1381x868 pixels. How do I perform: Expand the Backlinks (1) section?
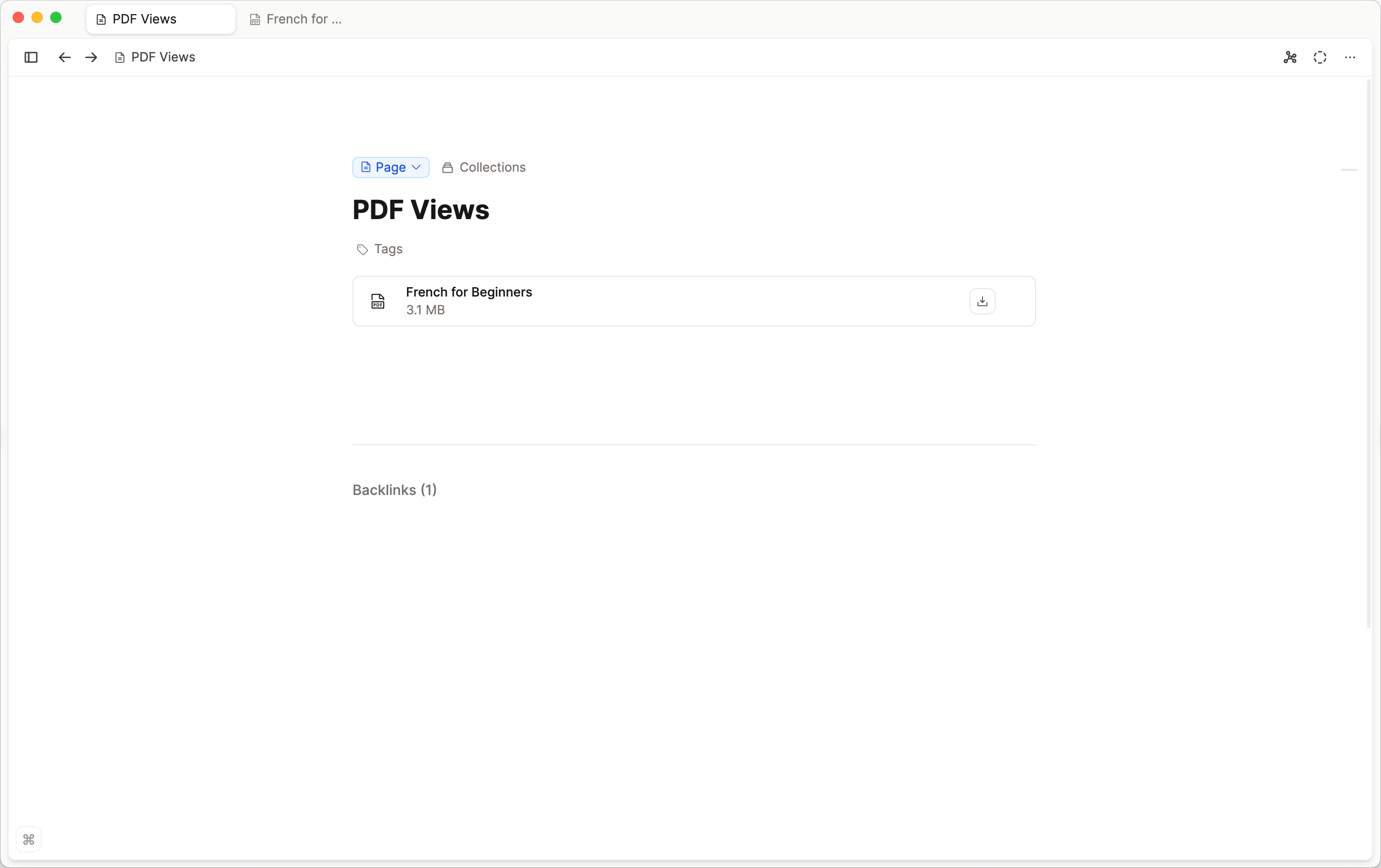[x=394, y=490]
